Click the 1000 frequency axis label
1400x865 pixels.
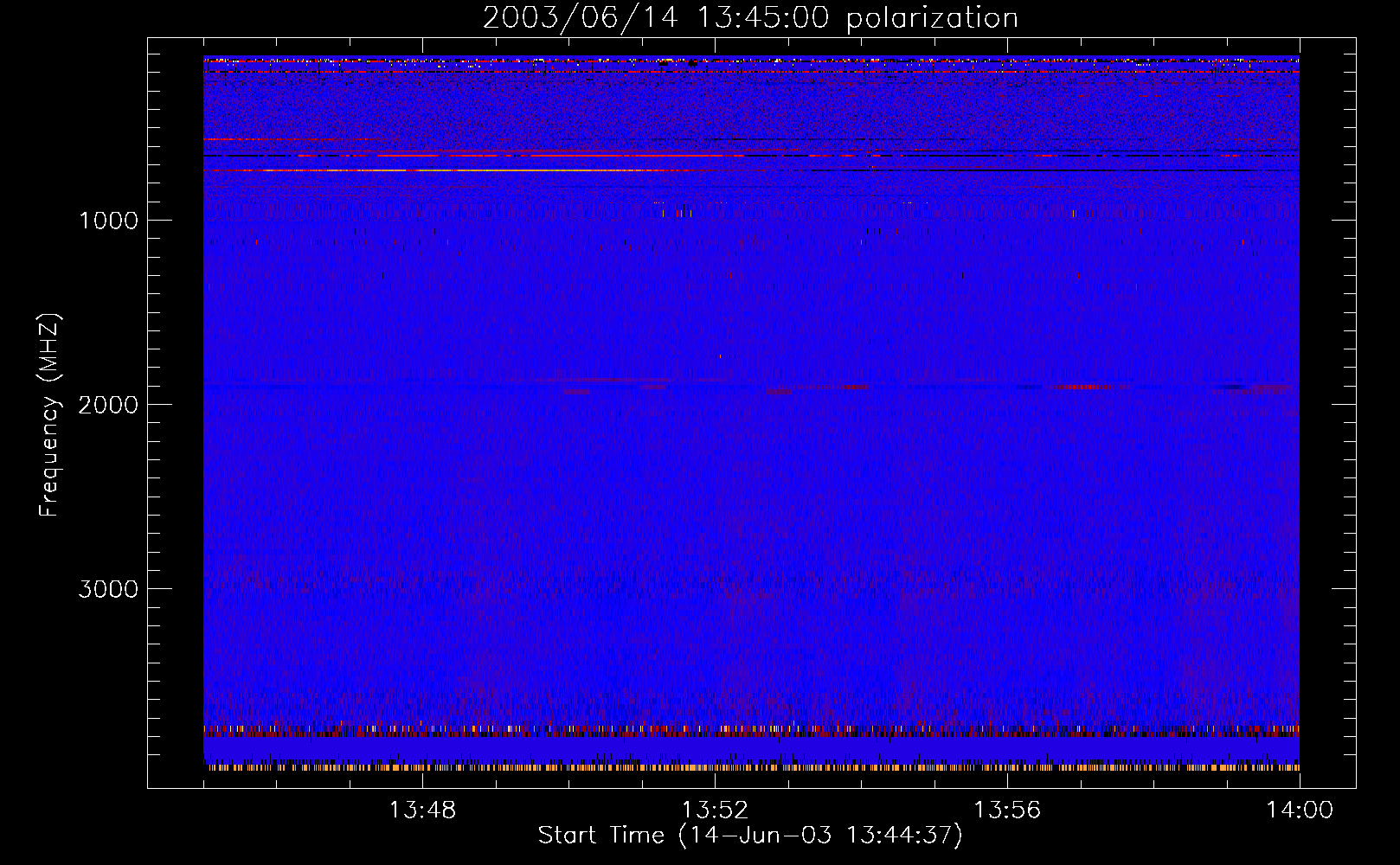click(108, 221)
